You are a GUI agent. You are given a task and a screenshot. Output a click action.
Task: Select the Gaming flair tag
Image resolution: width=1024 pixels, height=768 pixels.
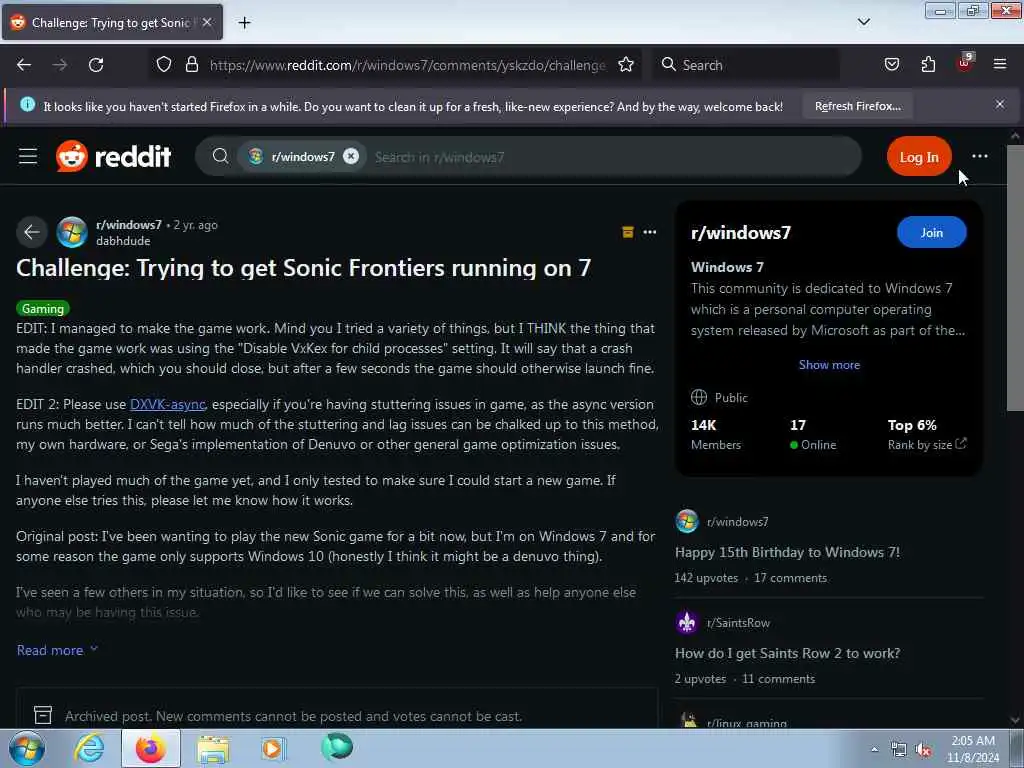point(42,308)
